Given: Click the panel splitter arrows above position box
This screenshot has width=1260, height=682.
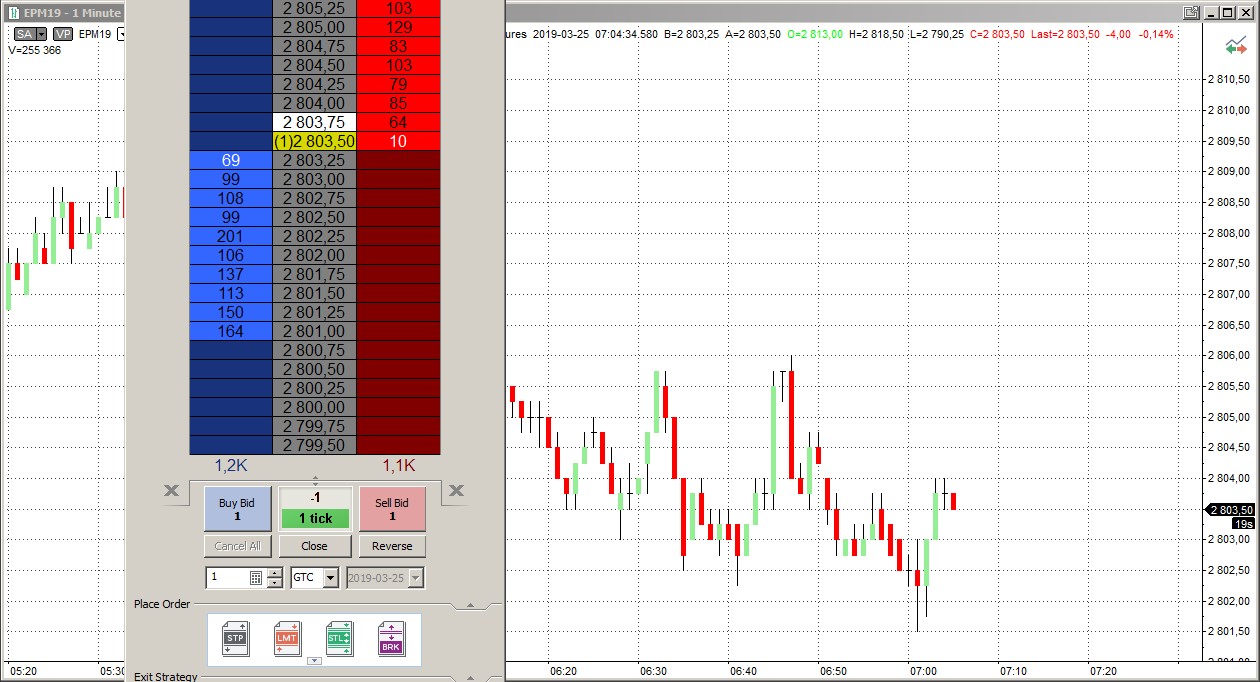Looking at the screenshot, I should (x=315, y=481).
